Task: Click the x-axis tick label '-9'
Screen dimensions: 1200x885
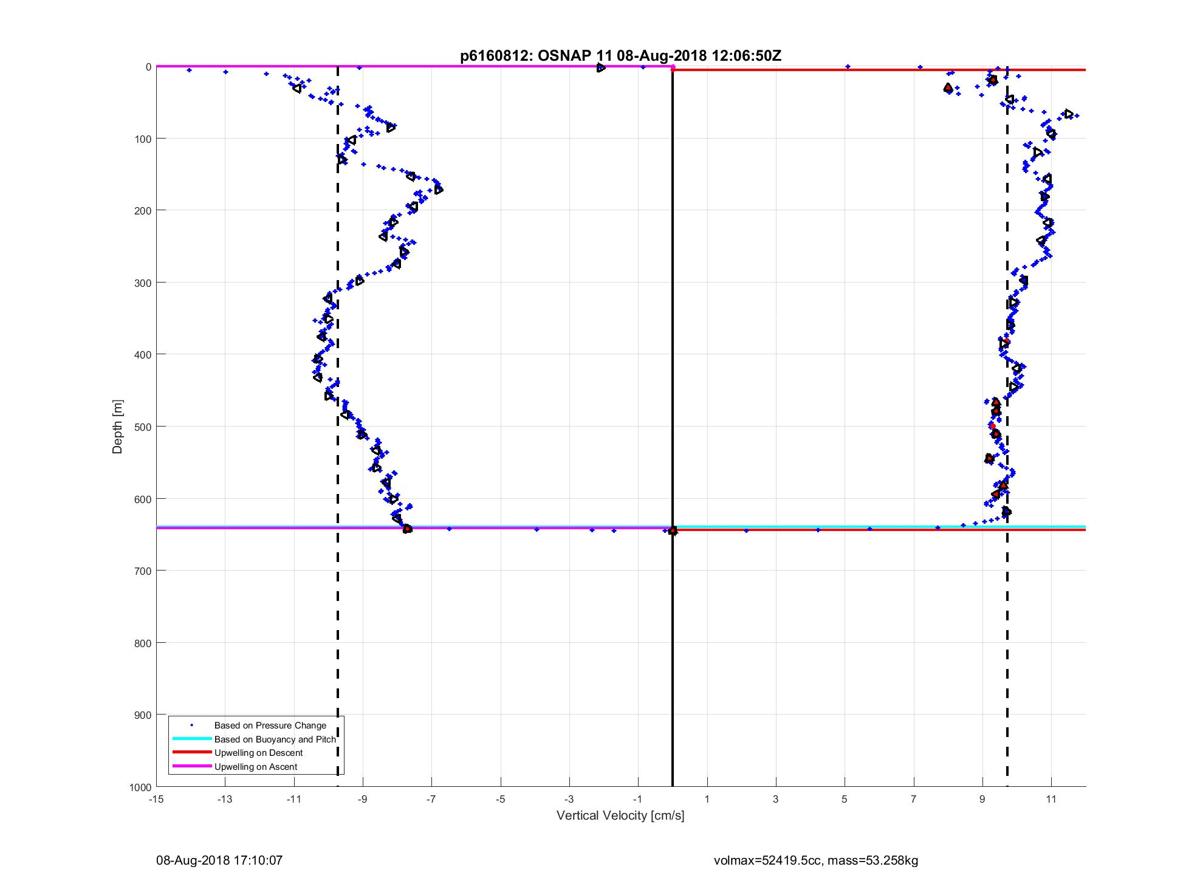Action: (x=363, y=799)
